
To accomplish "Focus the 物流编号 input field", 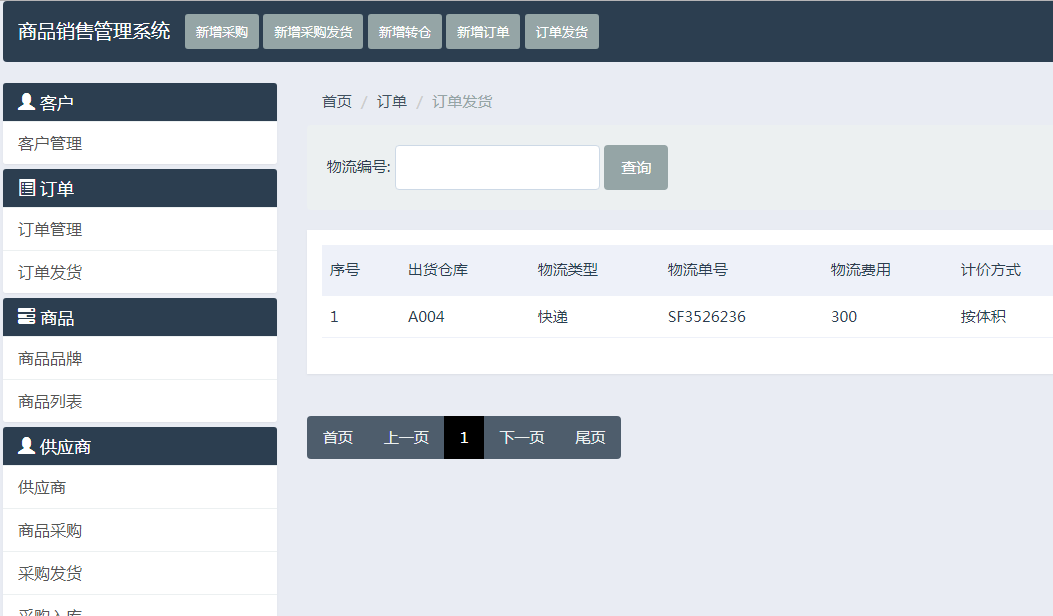I will click(x=497, y=168).
